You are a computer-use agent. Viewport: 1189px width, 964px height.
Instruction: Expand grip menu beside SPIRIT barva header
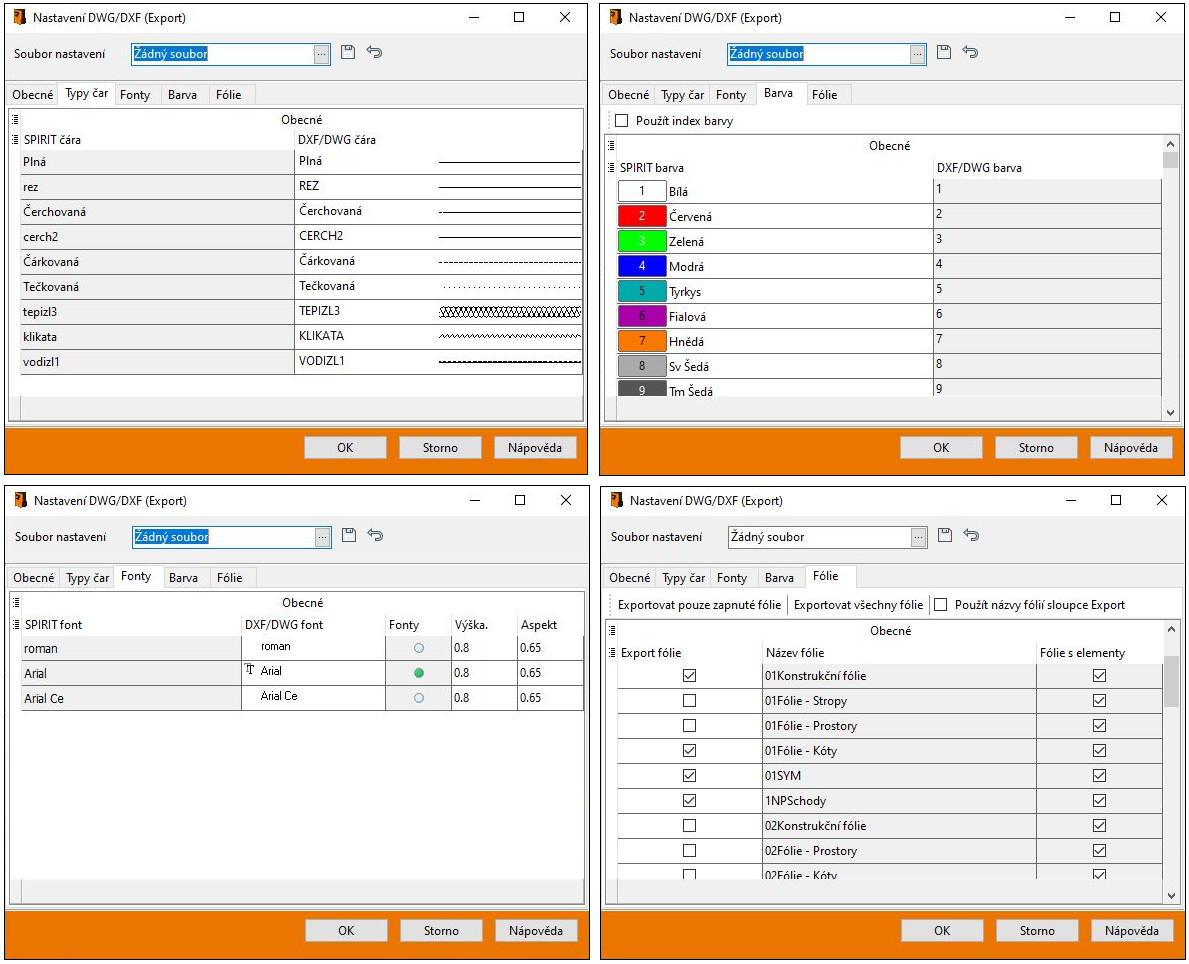(x=611, y=168)
